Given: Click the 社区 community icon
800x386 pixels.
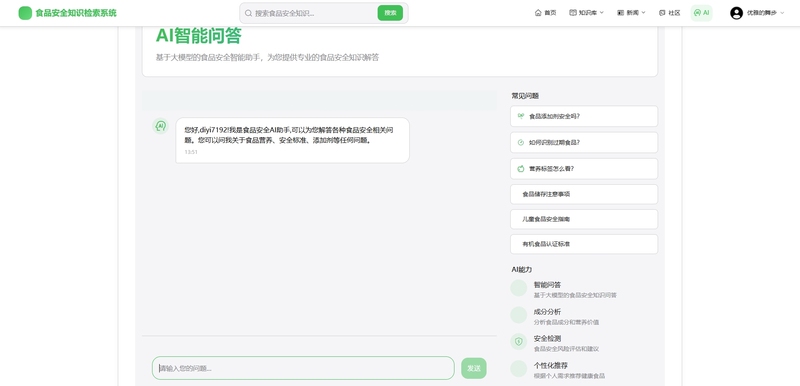Looking at the screenshot, I should (662, 13).
